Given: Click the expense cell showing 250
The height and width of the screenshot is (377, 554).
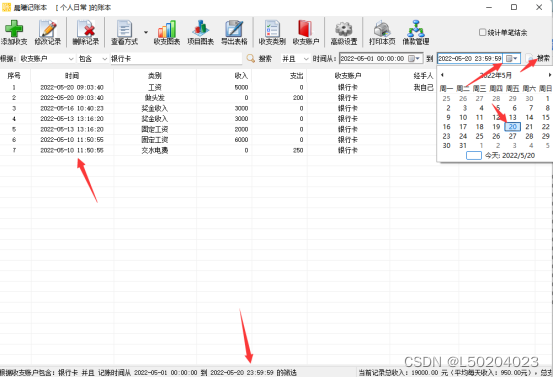Looking at the screenshot, I should pyautogui.click(x=298, y=150).
